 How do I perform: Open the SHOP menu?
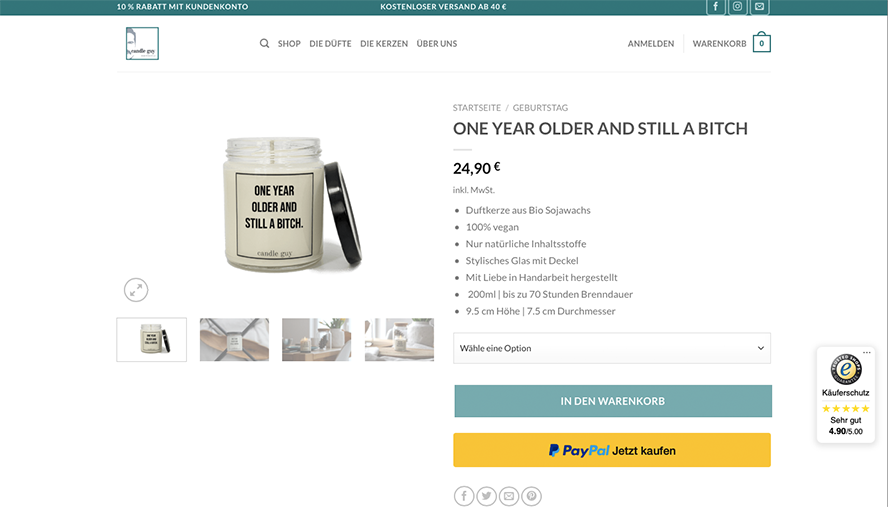tap(289, 44)
